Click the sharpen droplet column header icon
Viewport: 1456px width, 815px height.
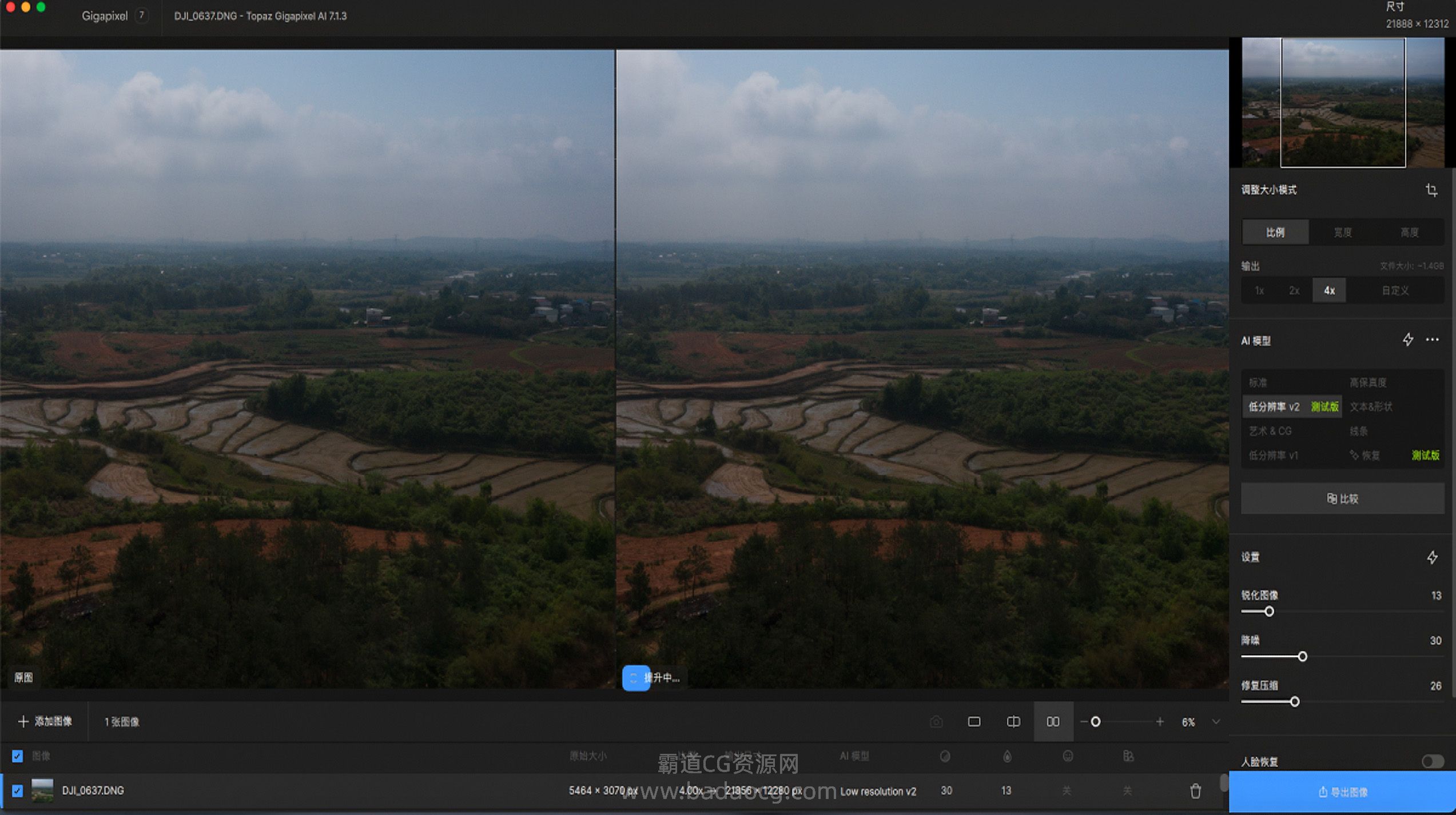pos(1007,756)
